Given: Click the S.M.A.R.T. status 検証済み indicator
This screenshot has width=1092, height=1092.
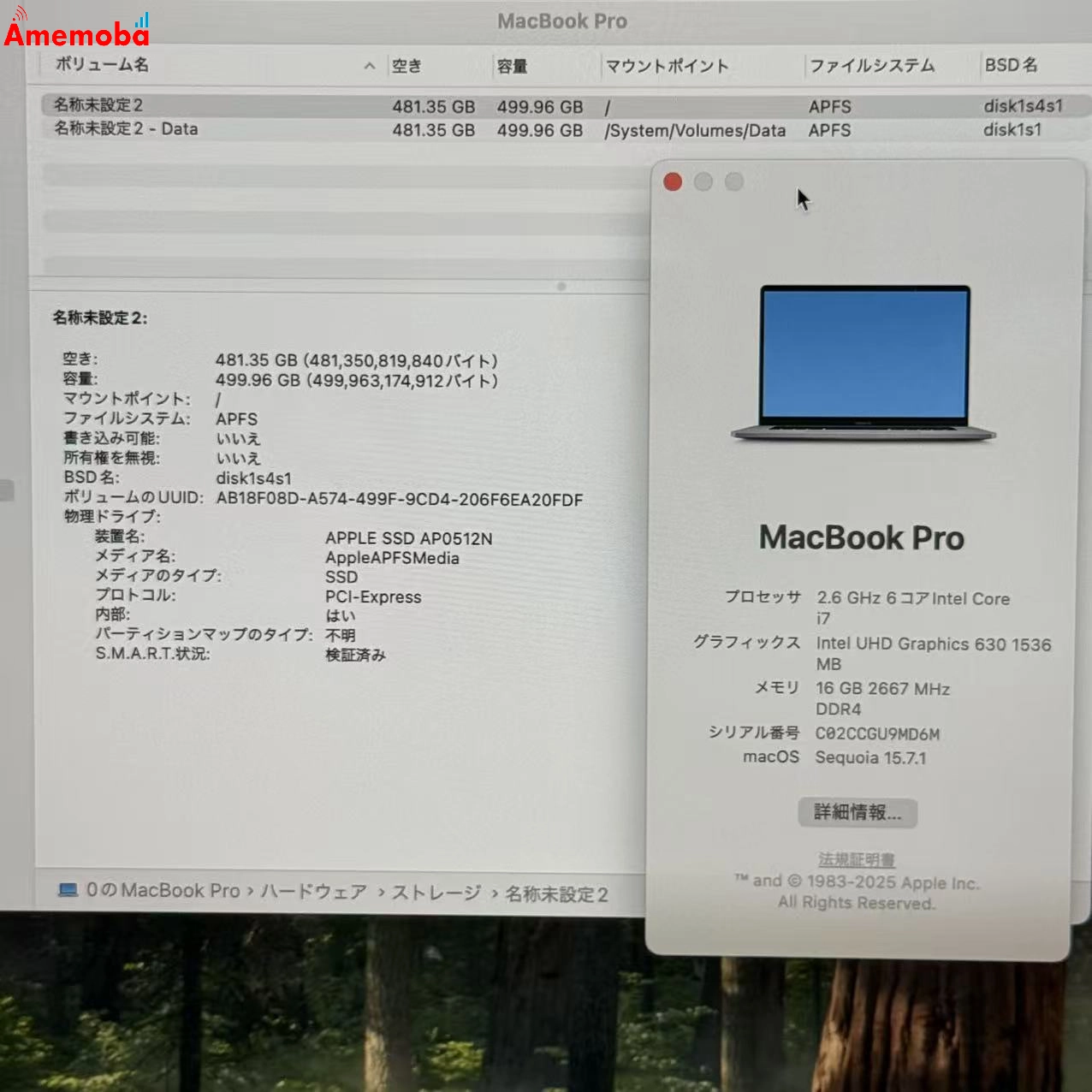Looking at the screenshot, I should (353, 654).
